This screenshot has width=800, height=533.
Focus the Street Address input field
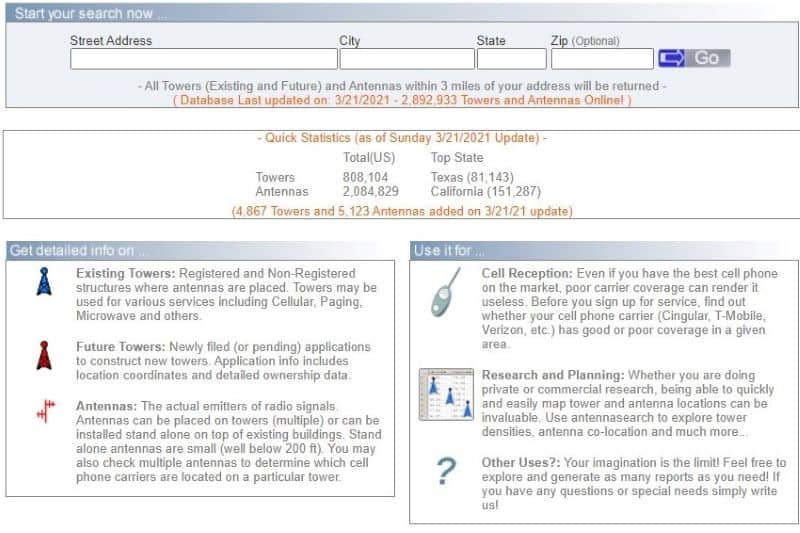click(x=199, y=59)
